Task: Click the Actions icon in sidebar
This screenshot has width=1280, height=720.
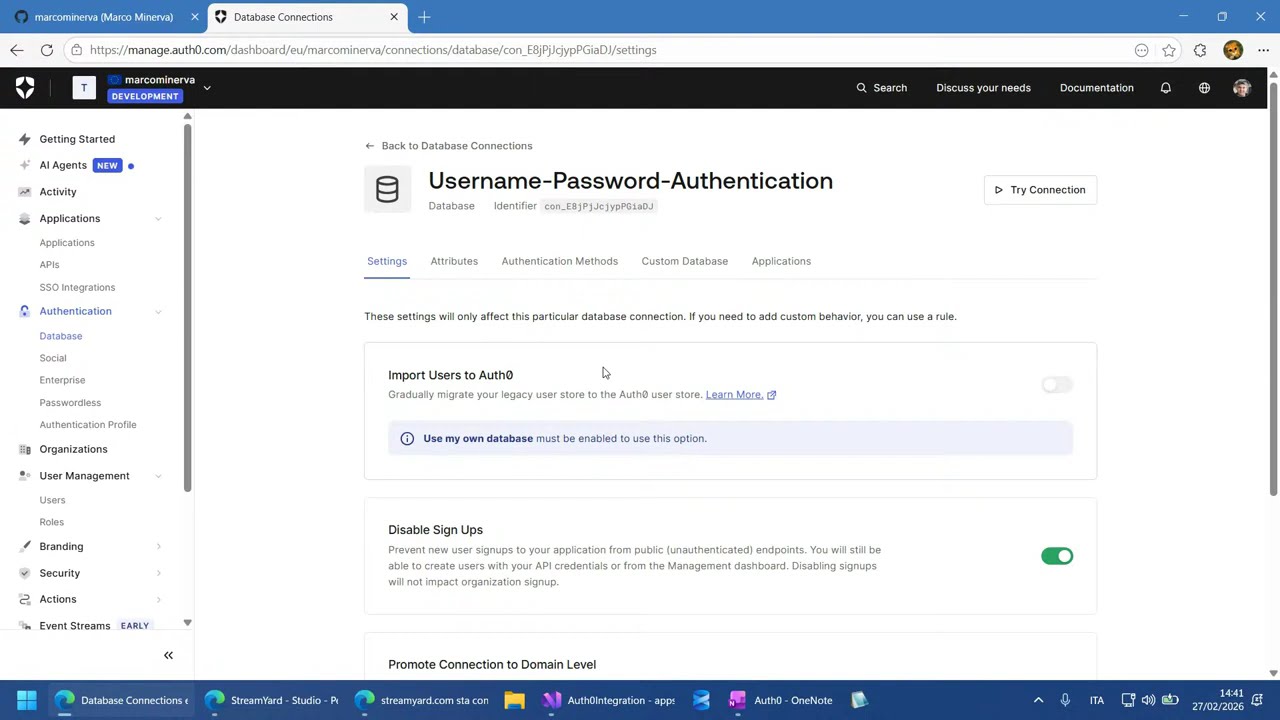Action: [25, 599]
